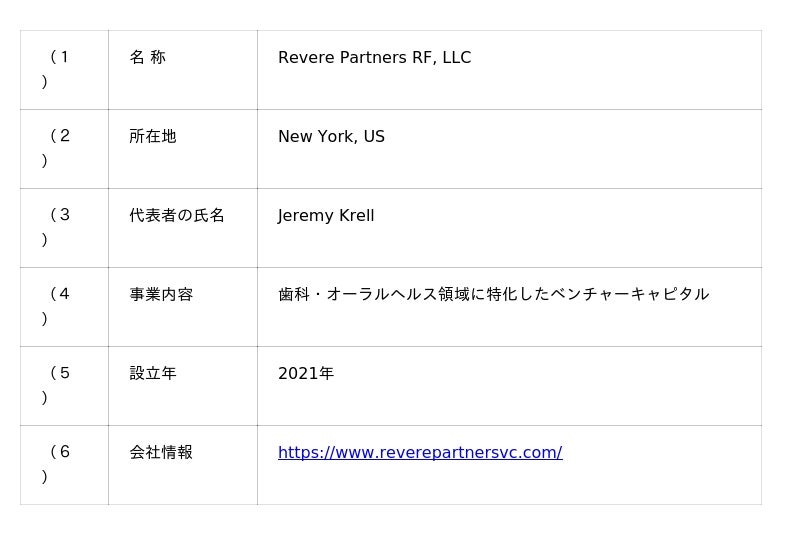Click the Revere Partners RF, LLC text
The height and width of the screenshot is (535, 800).
point(374,58)
